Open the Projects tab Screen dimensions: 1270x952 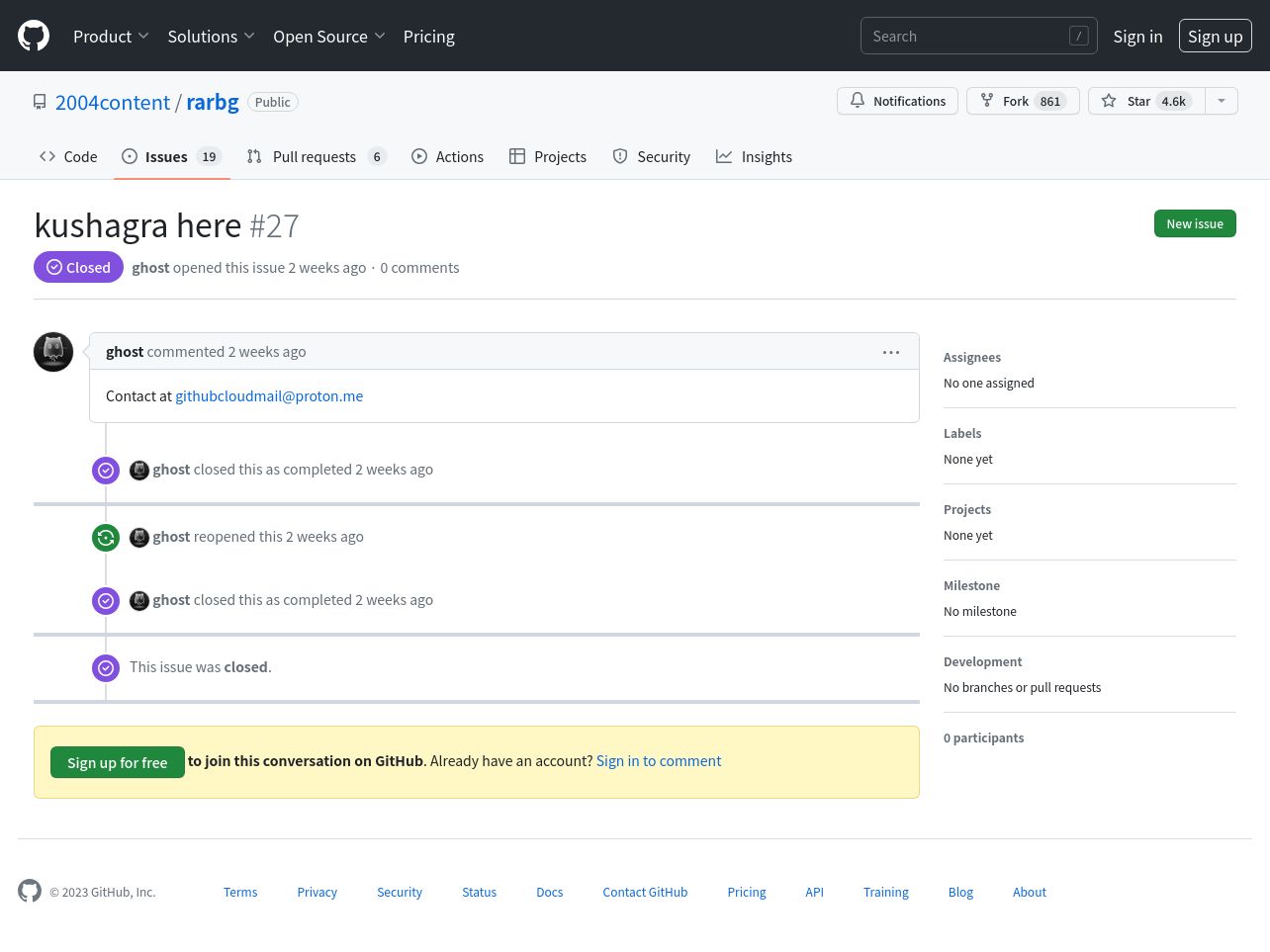click(548, 156)
